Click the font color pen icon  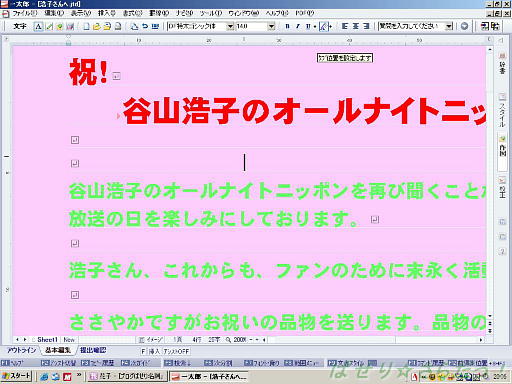click(x=323, y=26)
